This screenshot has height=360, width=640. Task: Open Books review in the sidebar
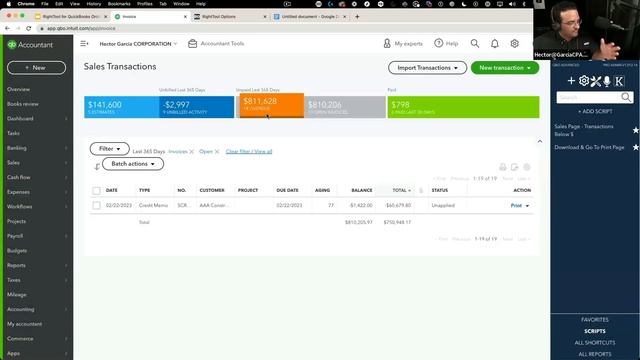point(23,104)
